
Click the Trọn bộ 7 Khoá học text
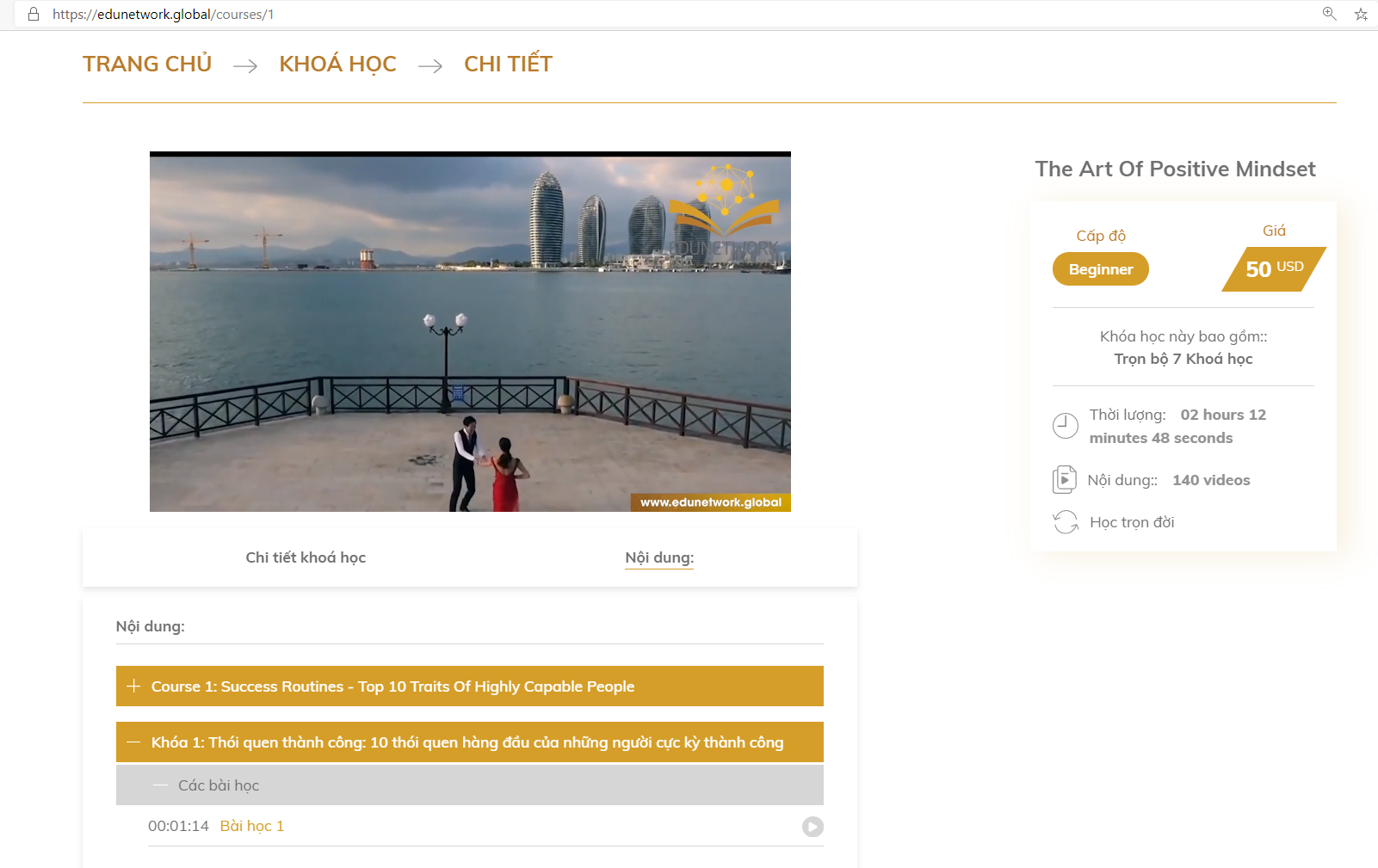click(1183, 359)
